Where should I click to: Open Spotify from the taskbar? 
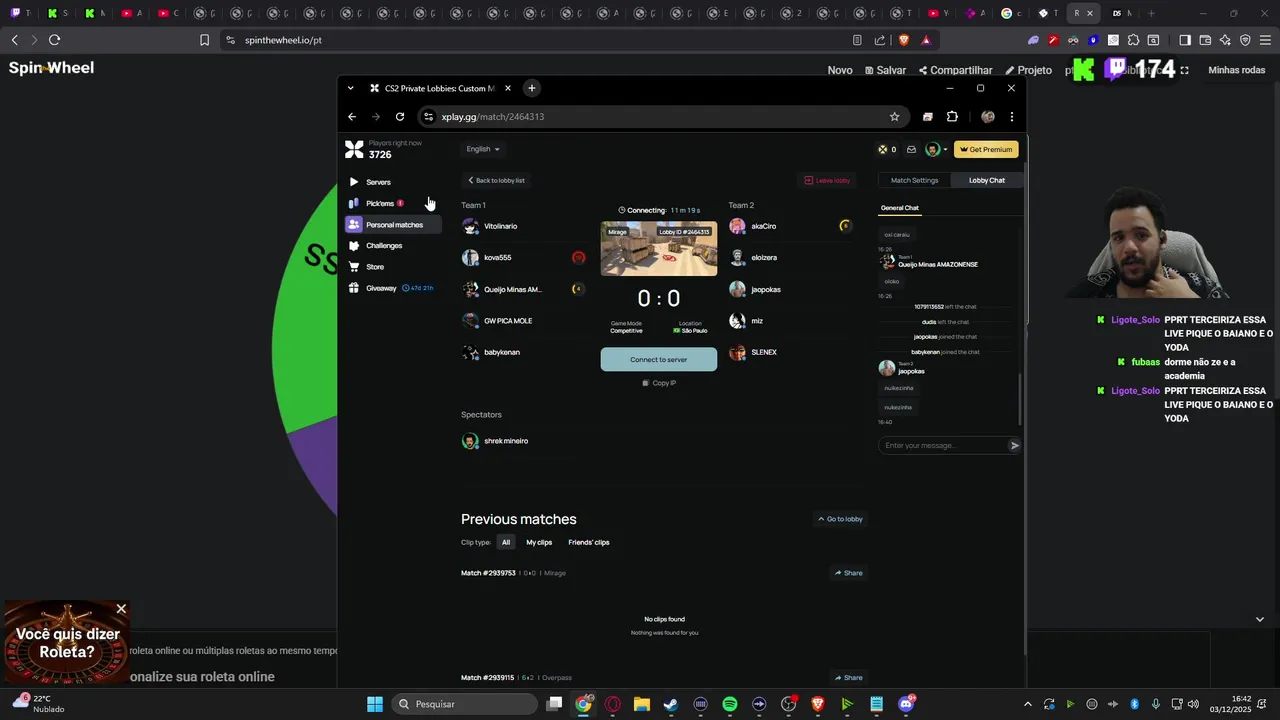(x=730, y=704)
